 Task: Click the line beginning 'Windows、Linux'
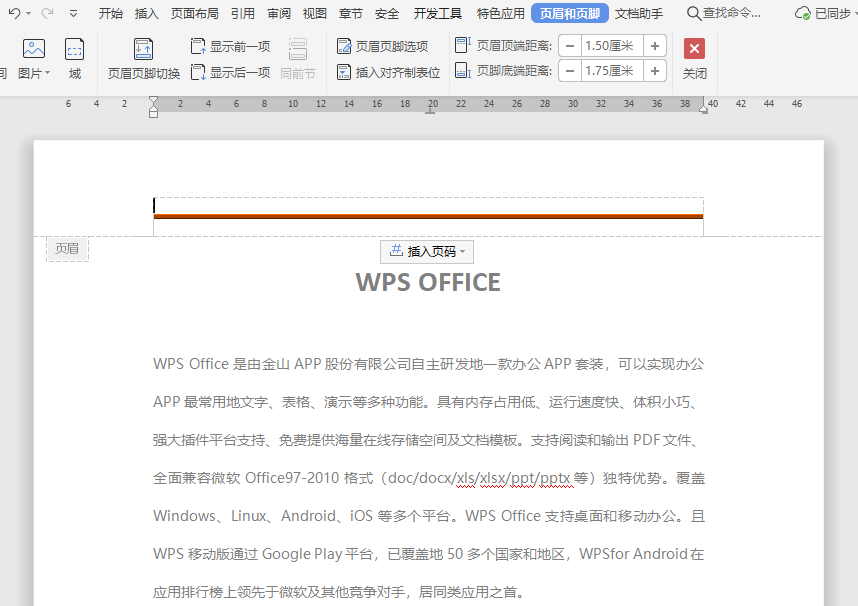point(429,516)
